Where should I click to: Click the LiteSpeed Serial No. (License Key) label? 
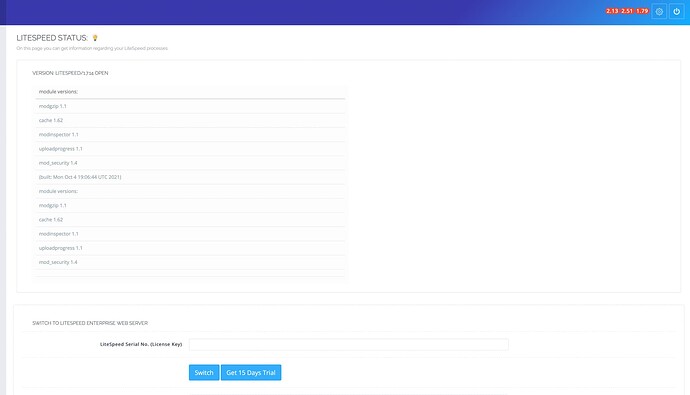pos(141,344)
